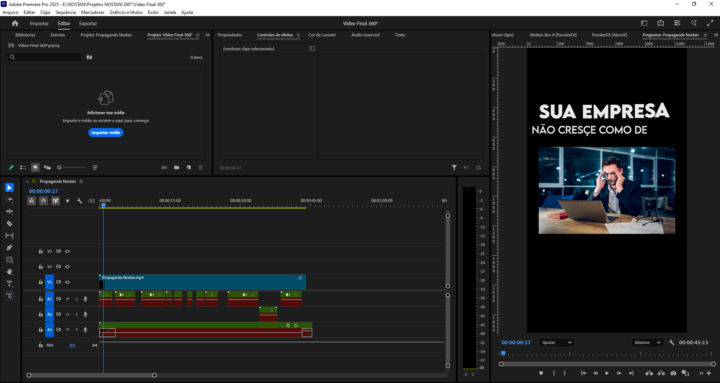Open the Arquivo menu
This screenshot has height=383, width=720.
click(x=11, y=12)
